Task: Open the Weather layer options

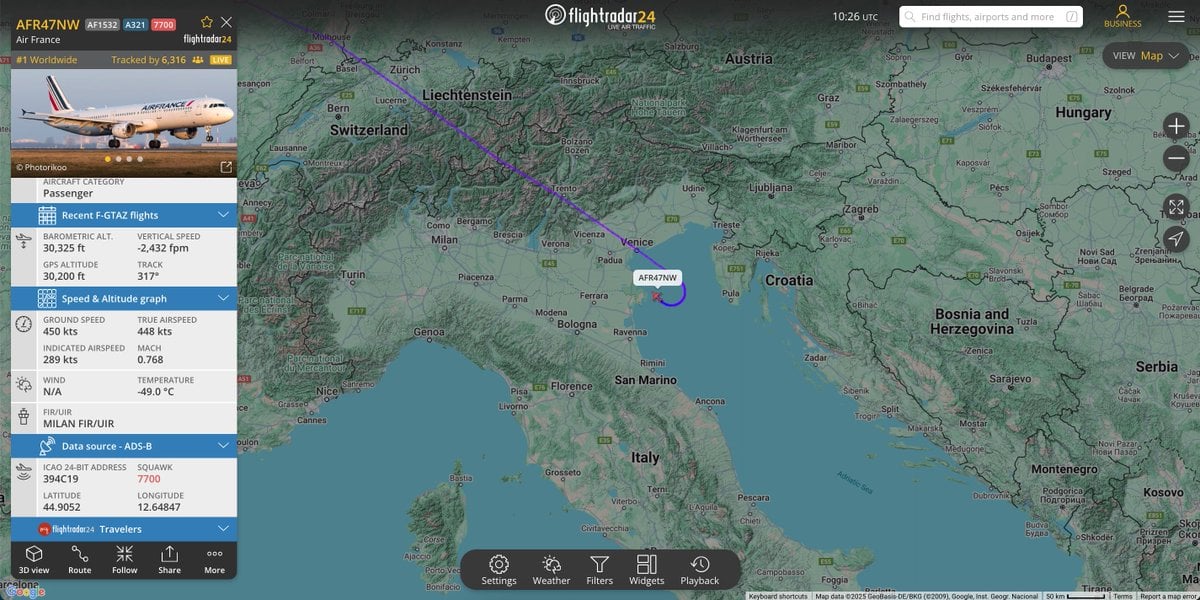Action: point(551,570)
